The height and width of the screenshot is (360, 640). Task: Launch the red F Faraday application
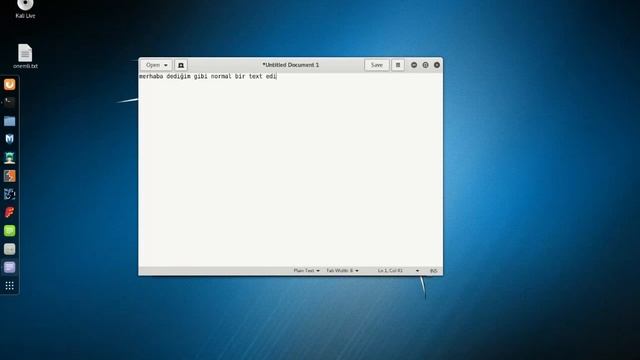(9, 212)
